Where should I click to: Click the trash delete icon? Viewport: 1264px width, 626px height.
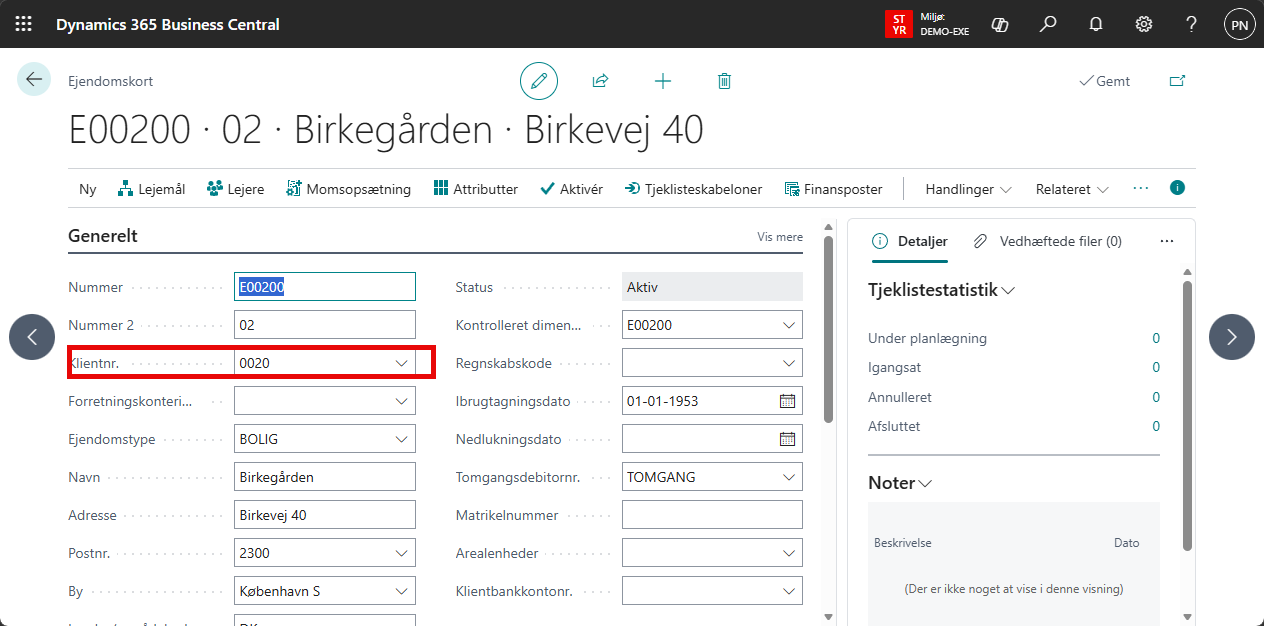(x=725, y=81)
